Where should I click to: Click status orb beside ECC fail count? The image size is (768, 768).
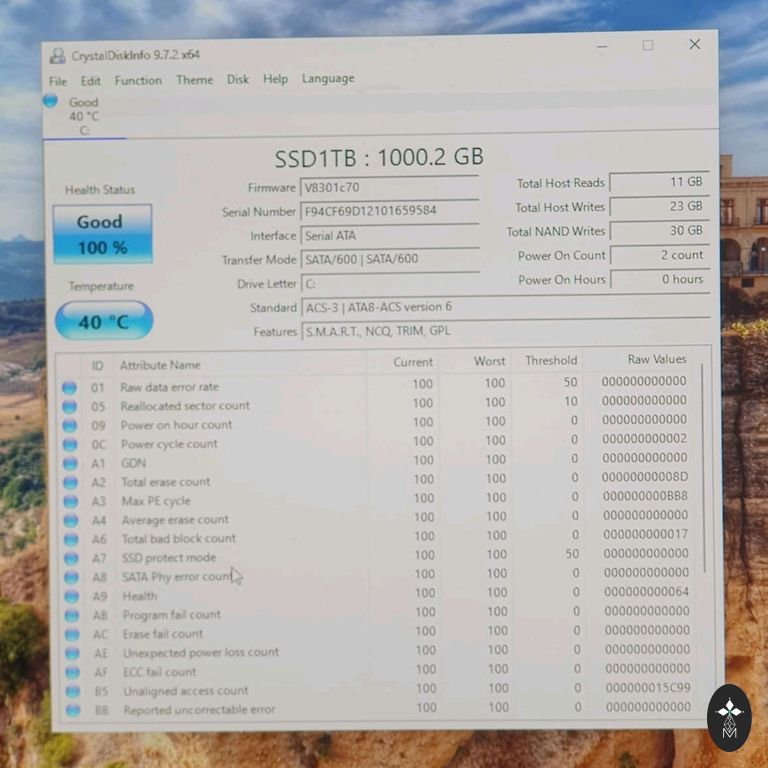tap(72, 672)
